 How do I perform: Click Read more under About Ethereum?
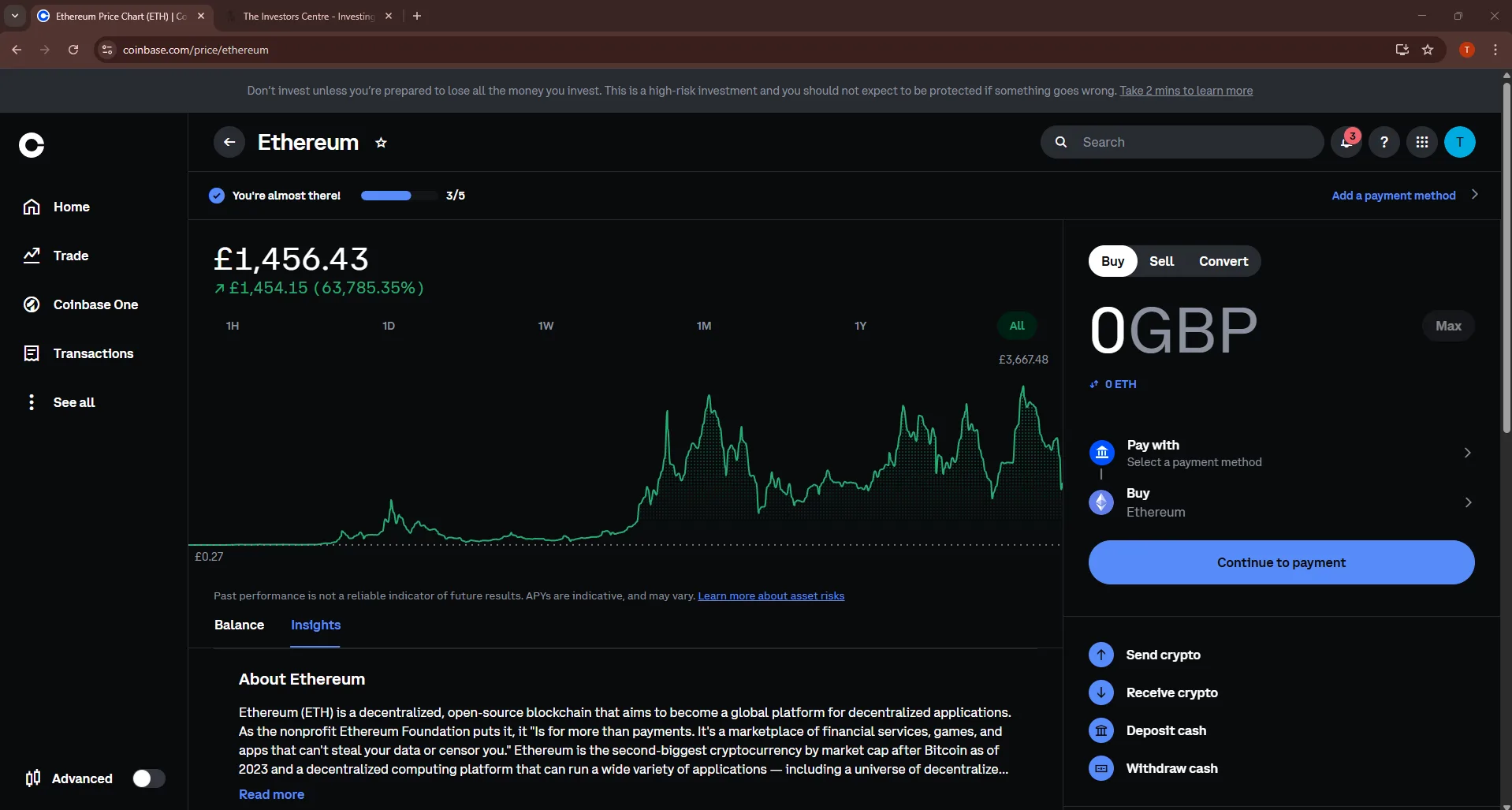[271, 794]
